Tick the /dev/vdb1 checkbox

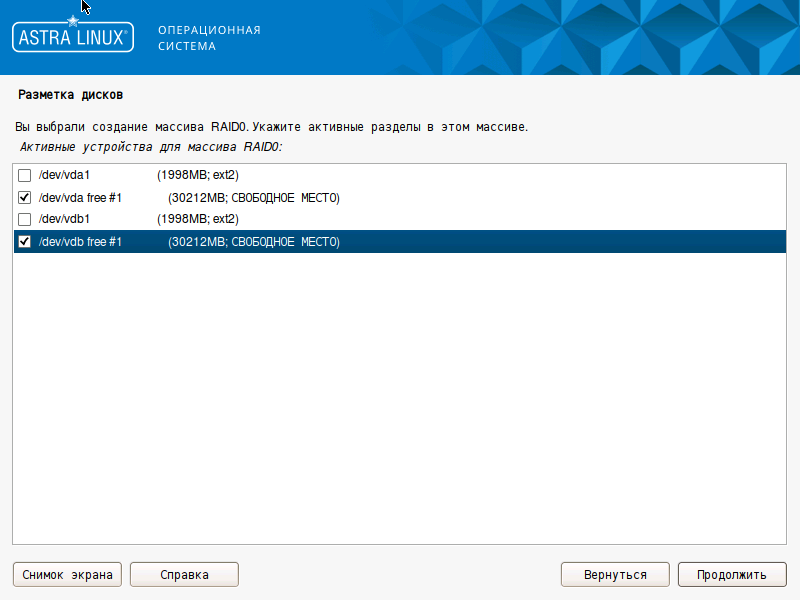(25, 219)
